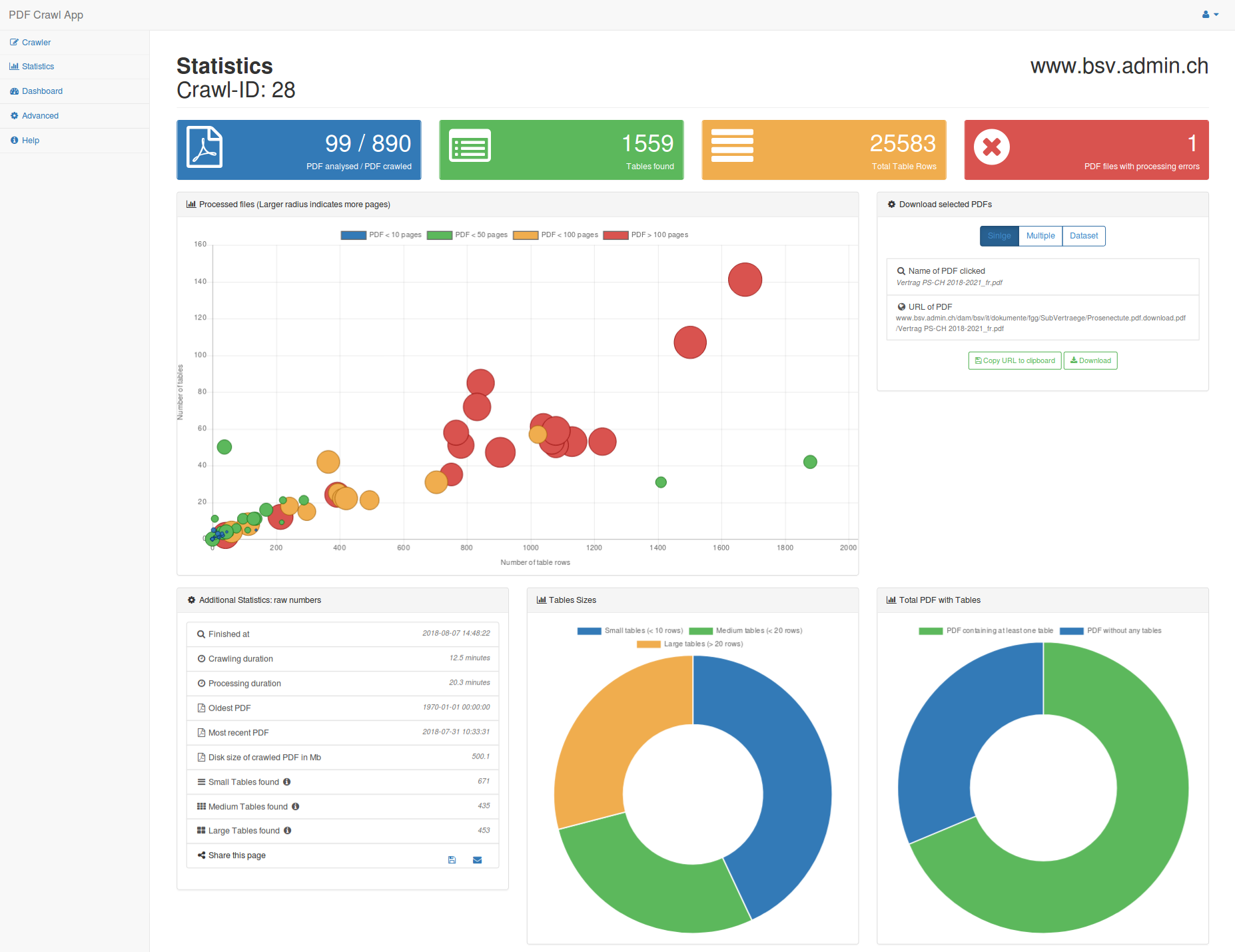This screenshot has height=952, width=1235.
Task: Click info icon next to Large Tables found
Action: pyautogui.click(x=288, y=831)
